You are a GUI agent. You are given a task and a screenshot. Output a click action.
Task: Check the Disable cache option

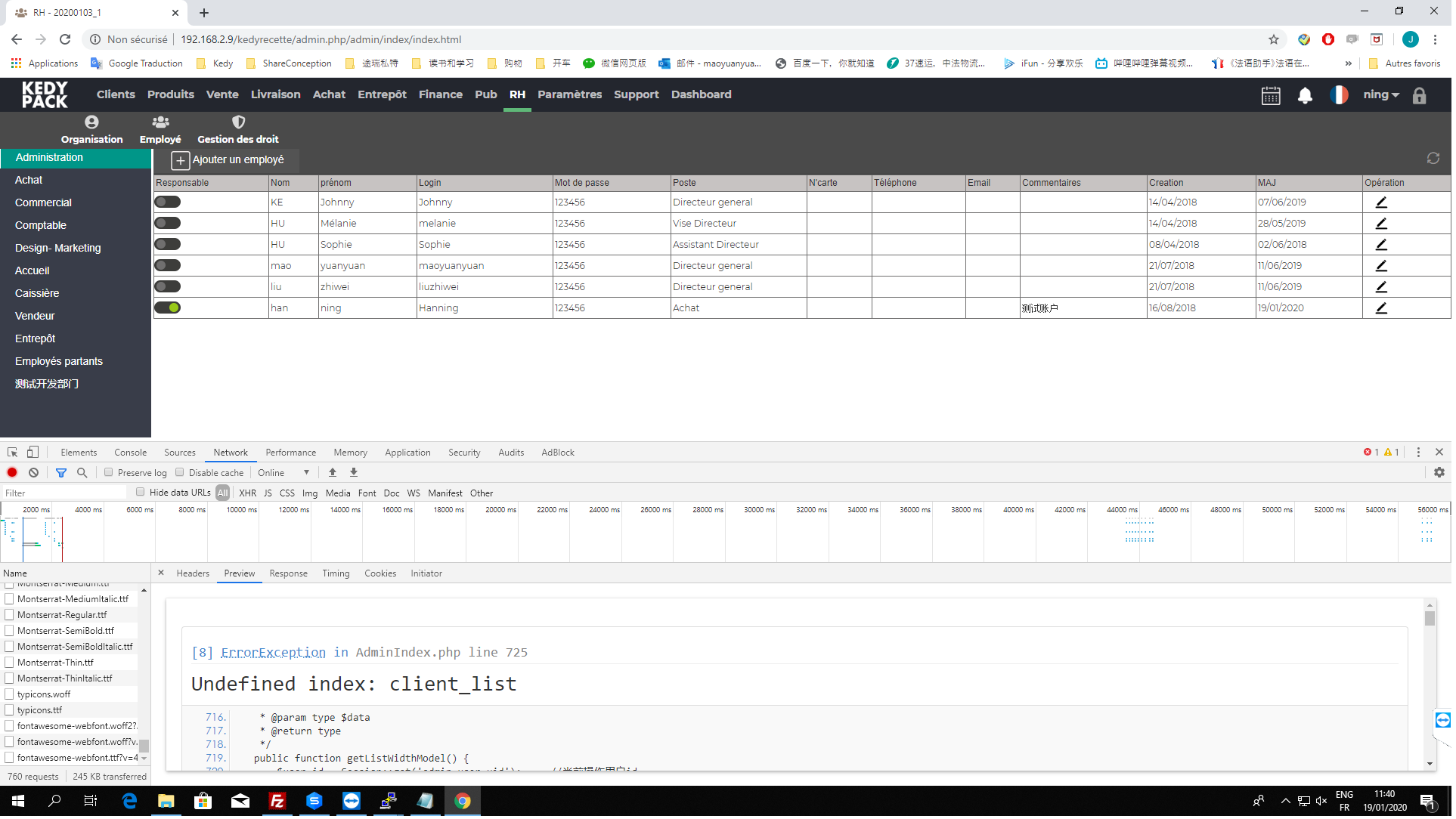tap(180, 474)
